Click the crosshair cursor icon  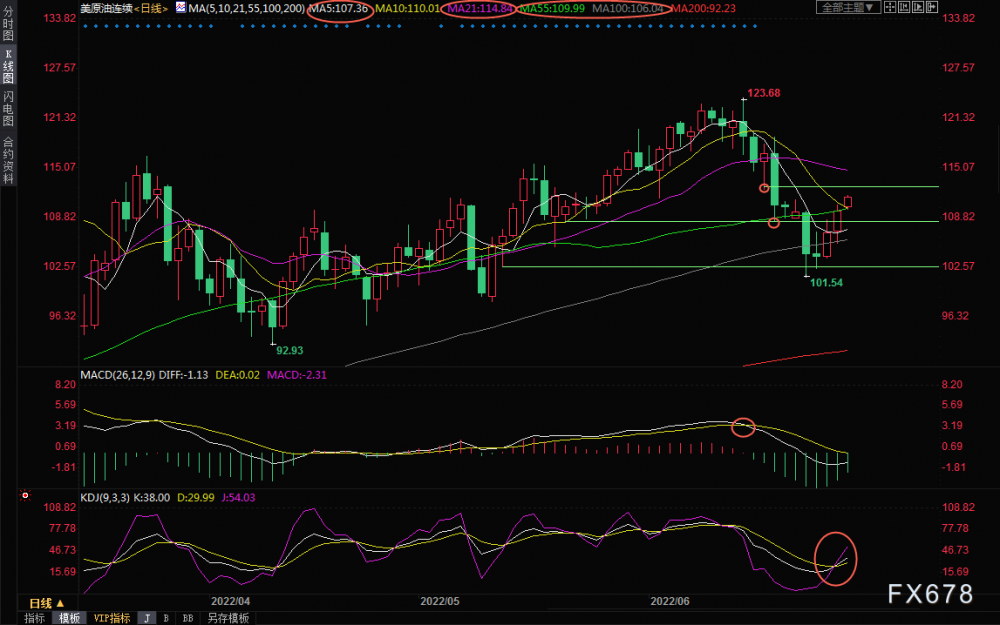tap(890, 7)
